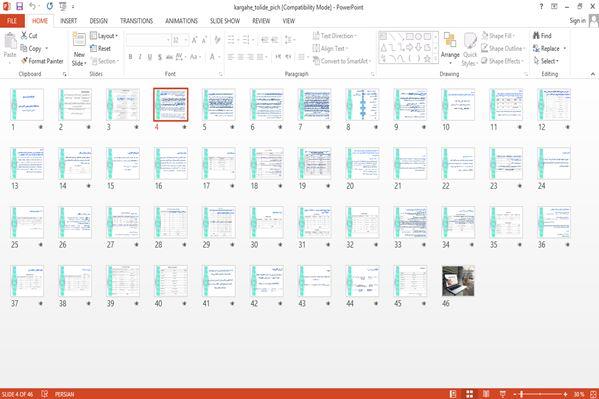
Task: Click the Redo/Repeat icon in the title bar
Action: click(50, 6)
